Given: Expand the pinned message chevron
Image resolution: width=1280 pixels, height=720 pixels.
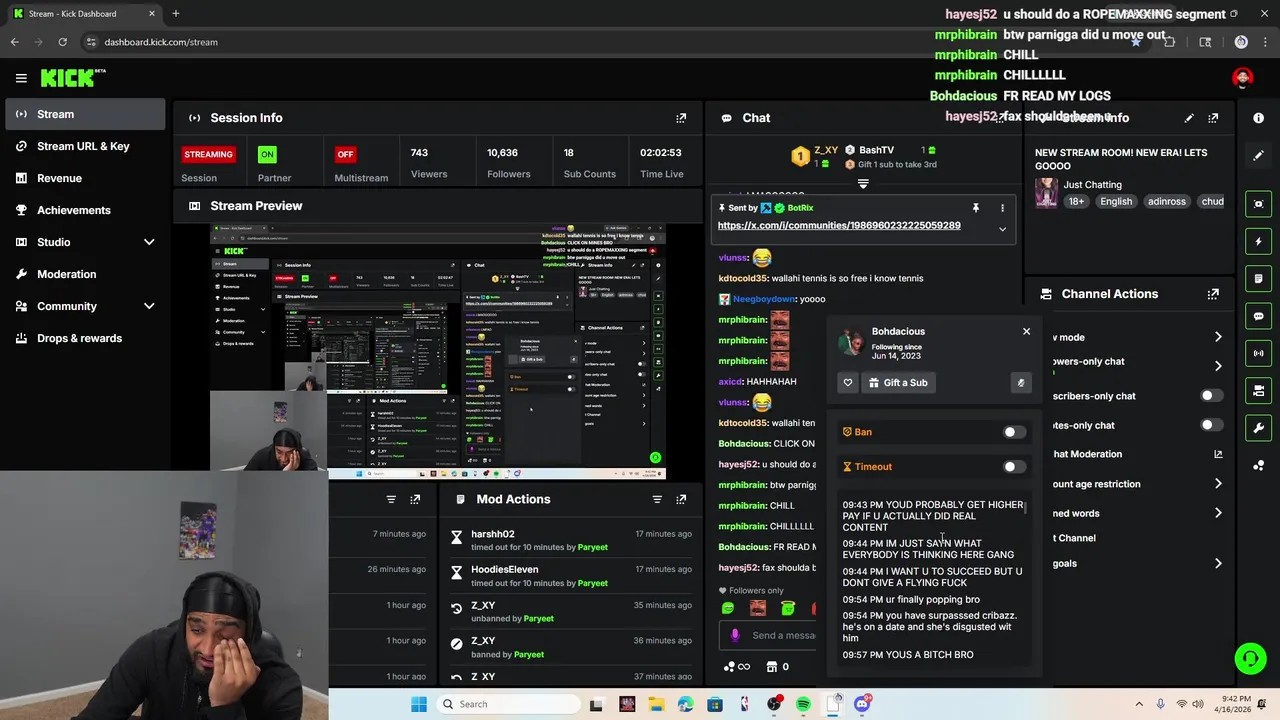Looking at the screenshot, I should coord(1002,229).
